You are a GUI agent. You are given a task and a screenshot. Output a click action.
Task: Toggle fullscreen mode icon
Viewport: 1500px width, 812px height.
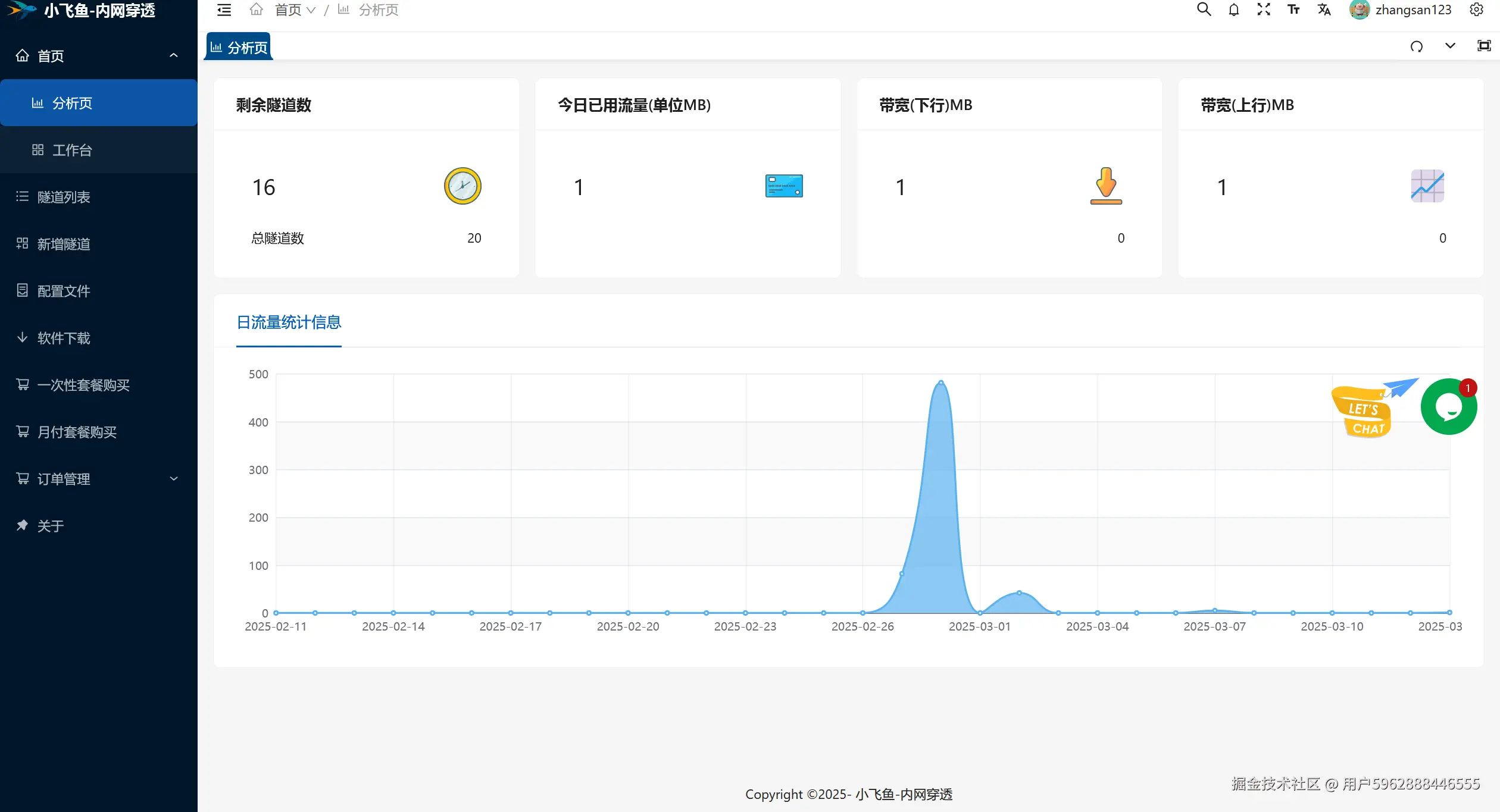pos(1264,10)
